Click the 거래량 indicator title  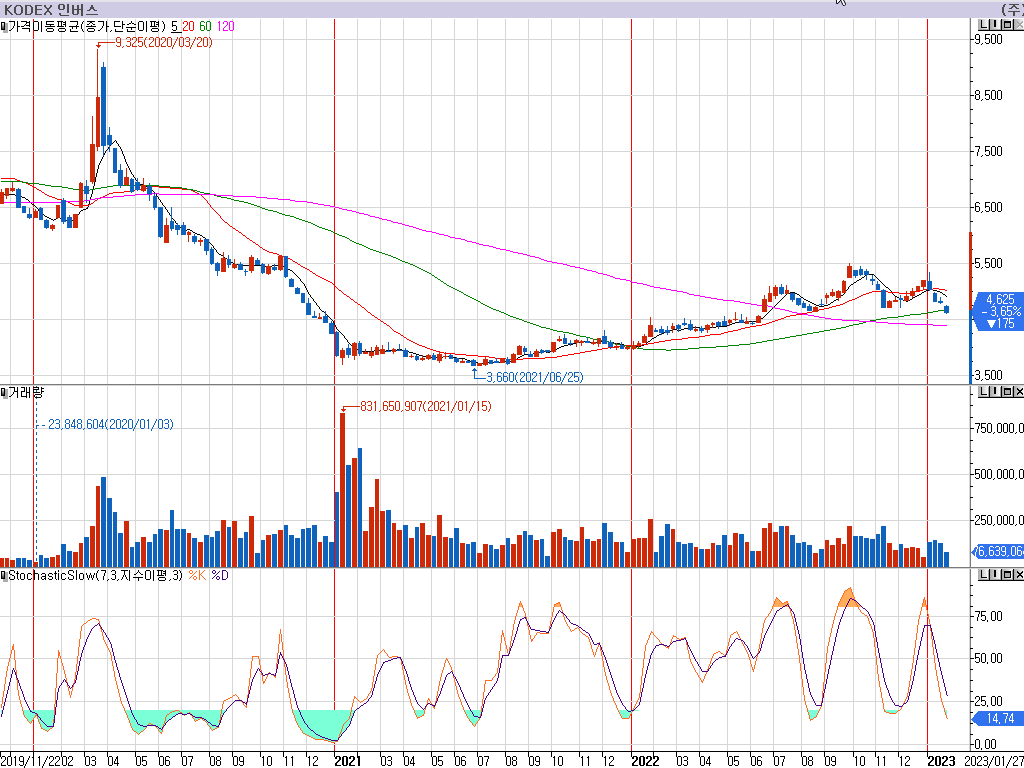26,392
